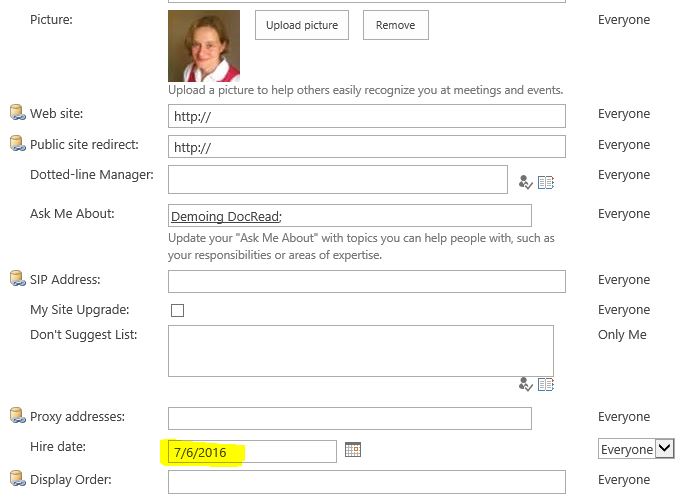Click the Dotted-line Manager input box
The image size is (697, 501).
click(x=338, y=180)
